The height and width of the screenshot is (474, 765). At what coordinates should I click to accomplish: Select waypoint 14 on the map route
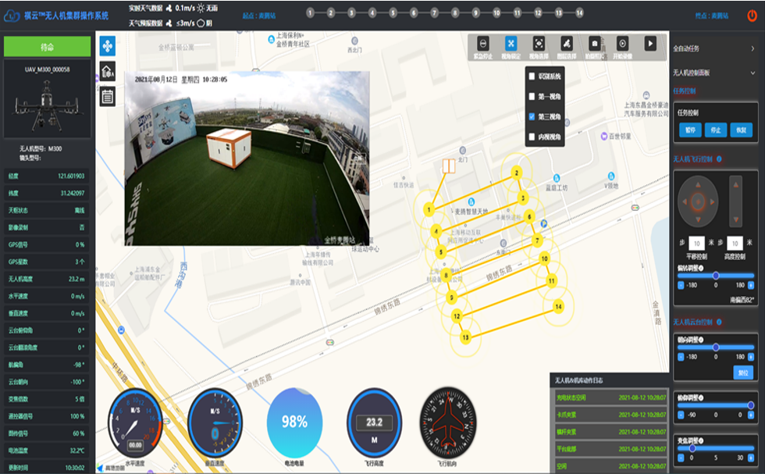click(558, 305)
